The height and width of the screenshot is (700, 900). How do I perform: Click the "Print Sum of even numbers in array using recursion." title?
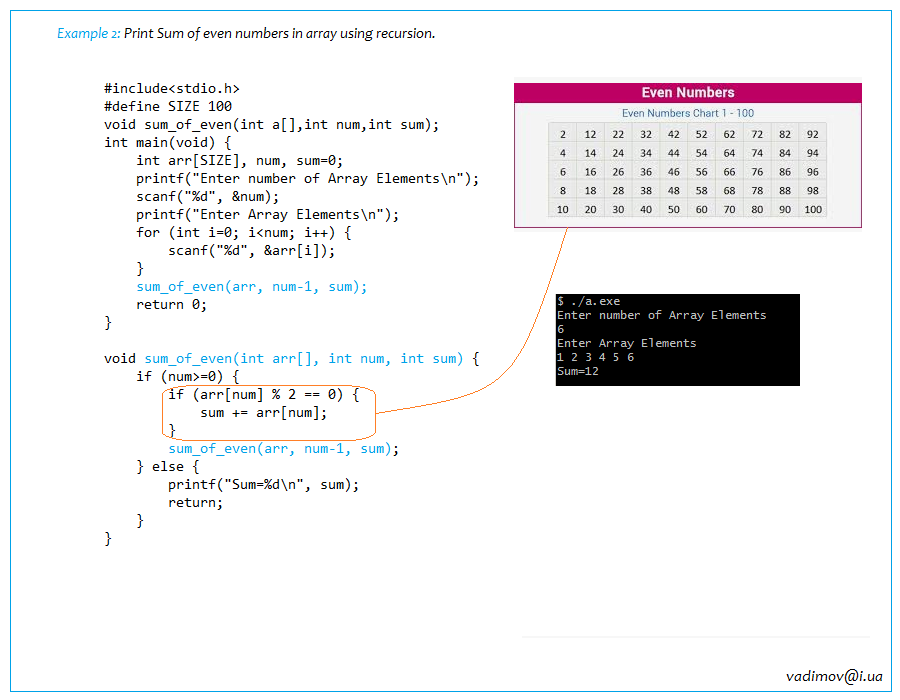(280, 34)
